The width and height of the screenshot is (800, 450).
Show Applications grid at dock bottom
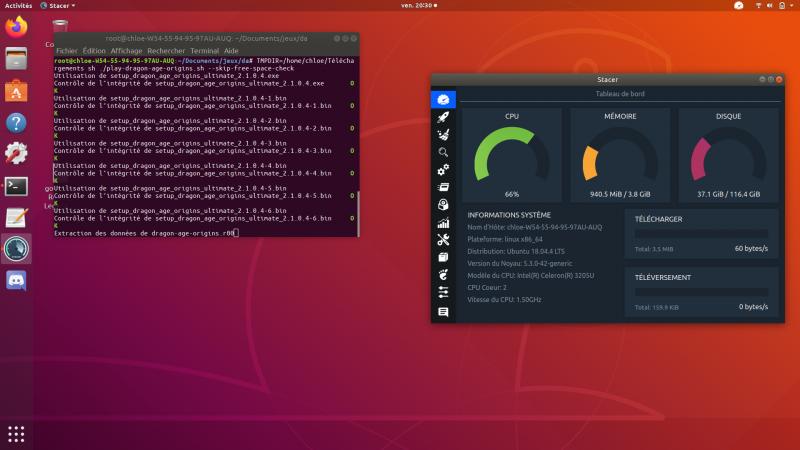pyautogui.click(x=16, y=434)
